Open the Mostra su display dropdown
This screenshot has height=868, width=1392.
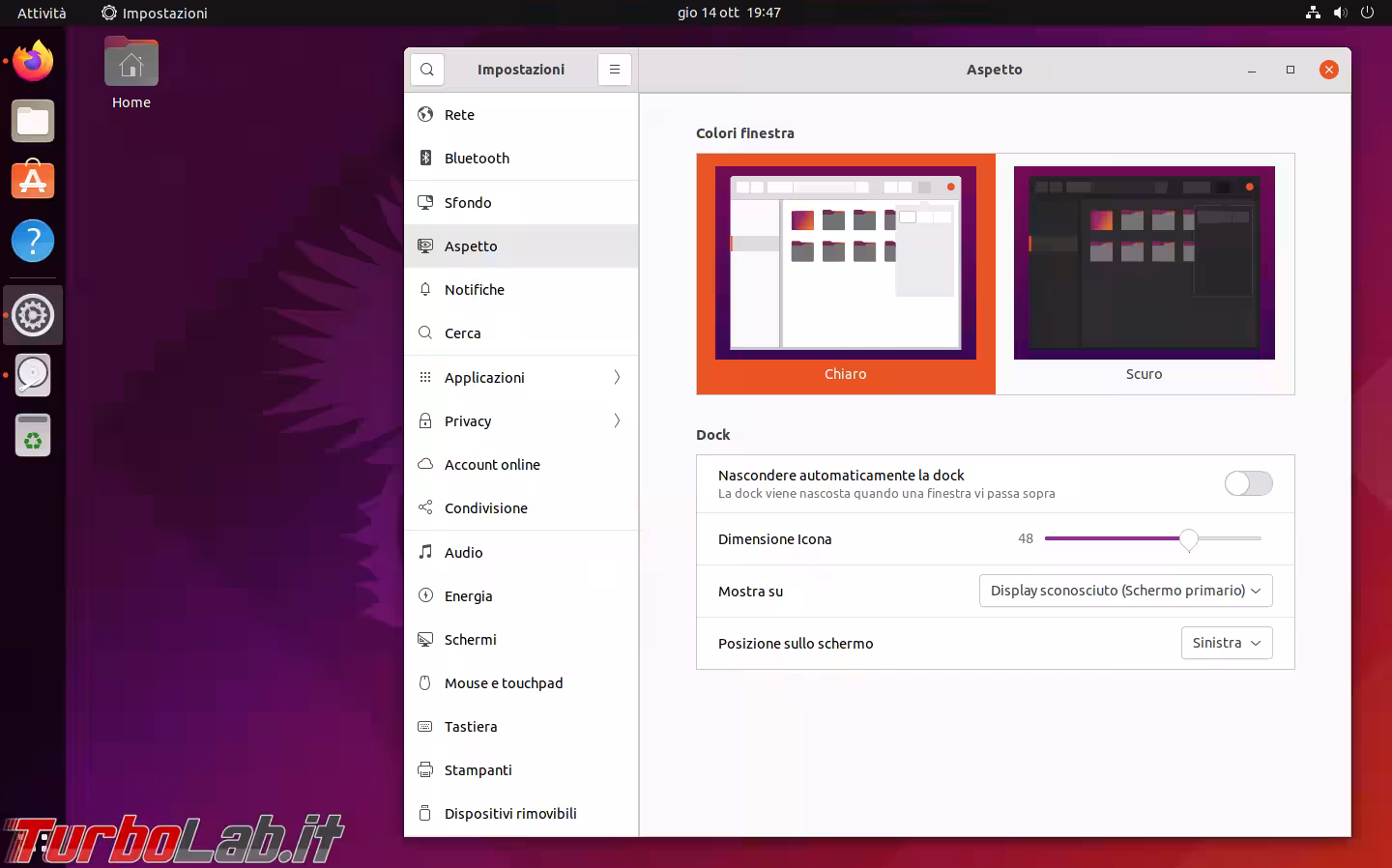tap(1125, 591)
